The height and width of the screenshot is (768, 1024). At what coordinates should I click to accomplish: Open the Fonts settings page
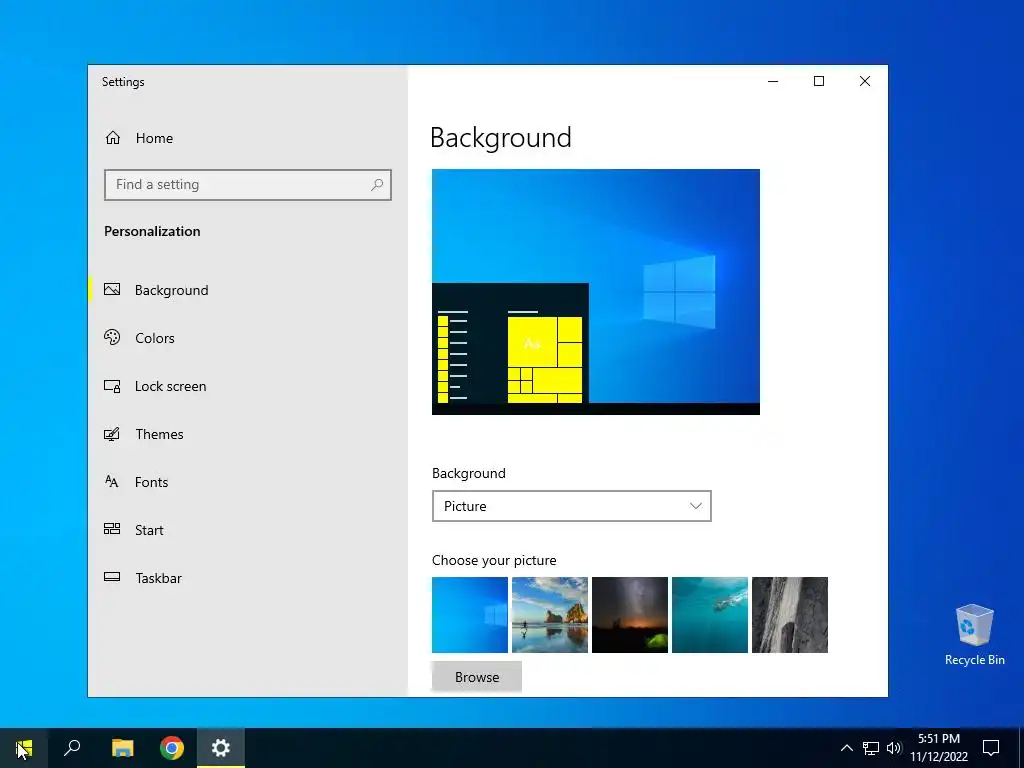(x=152, y=482)
